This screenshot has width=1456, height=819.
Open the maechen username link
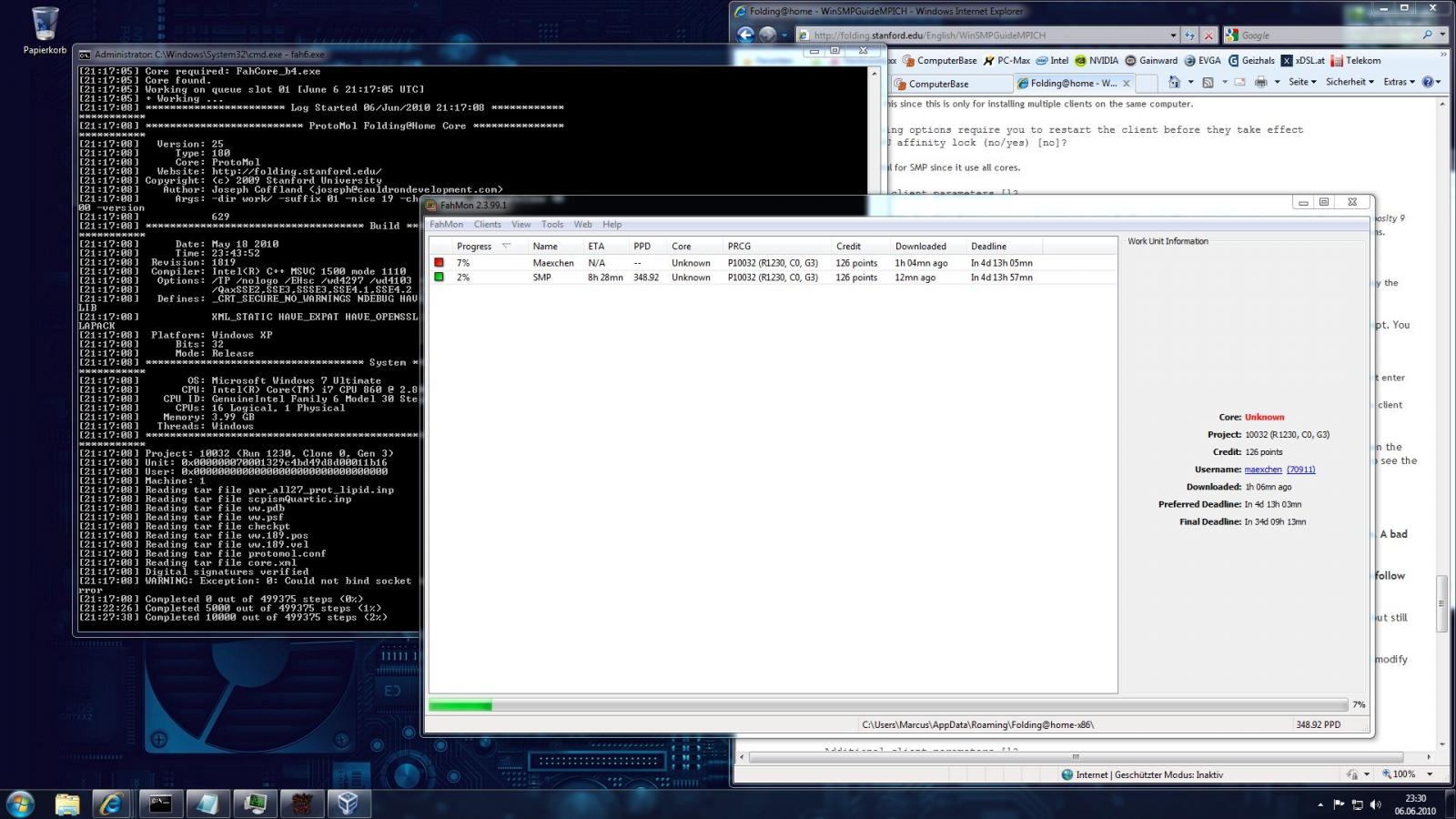tap(1263, 470)
